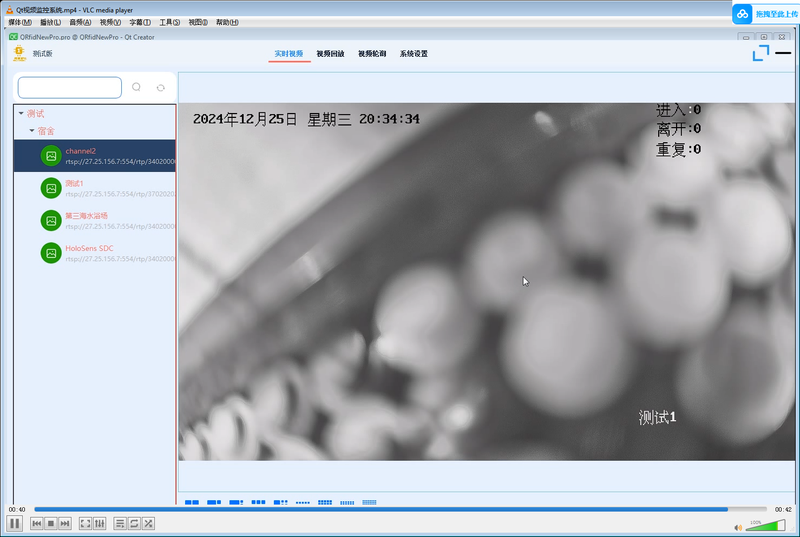Viewport: 800px width, 537px height.
Task: Click the device search input field
Action: (x=70, y=87)
